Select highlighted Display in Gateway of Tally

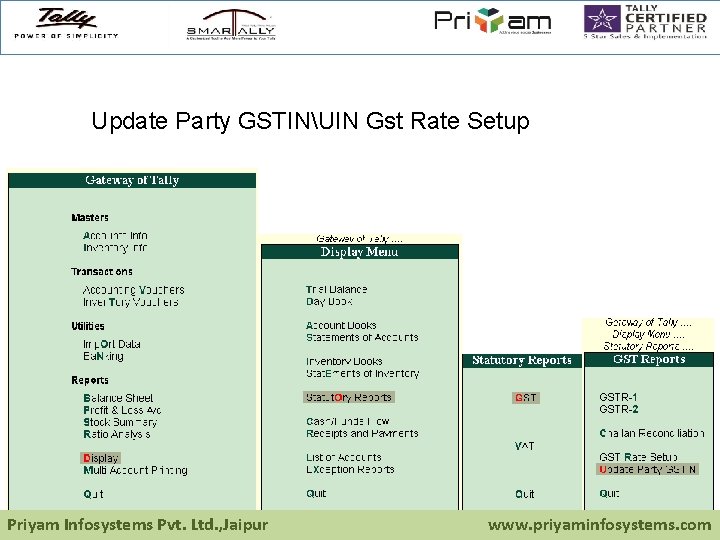[x=101, y=458]
